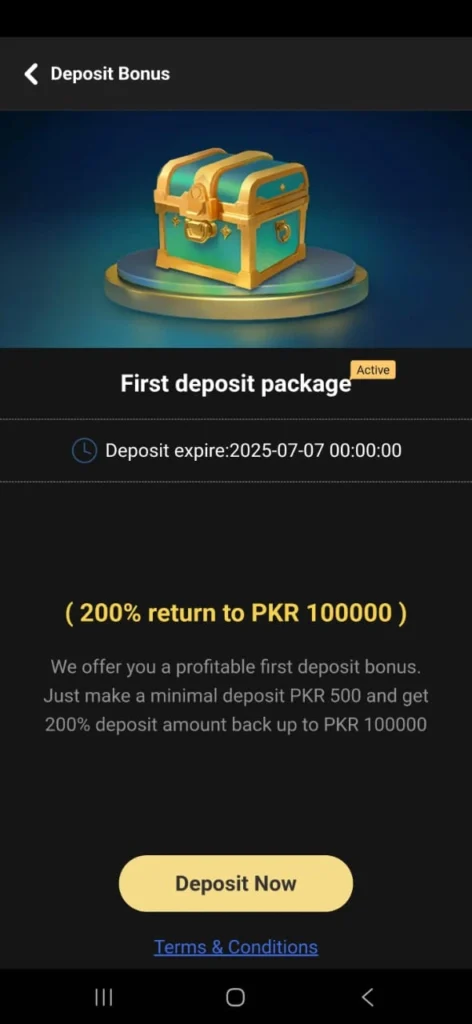472x1024 pixels.
Task: Tap the back arrow beside Deposit Bonus
Action: click(31, 74)
